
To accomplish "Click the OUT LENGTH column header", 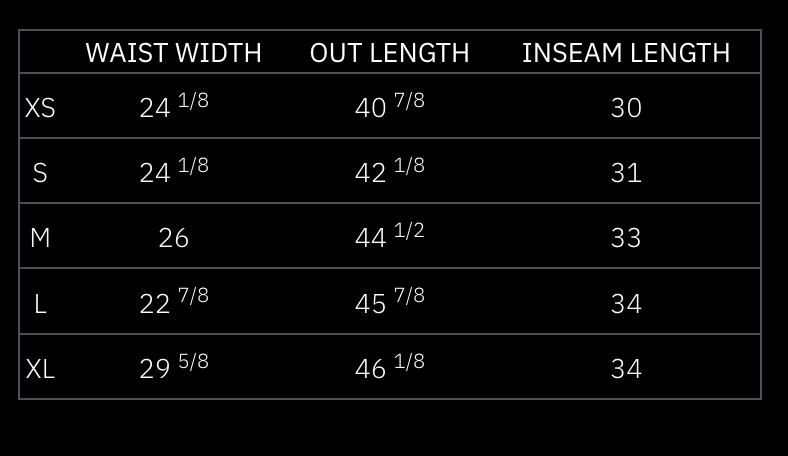I will [x=389, y=53].
